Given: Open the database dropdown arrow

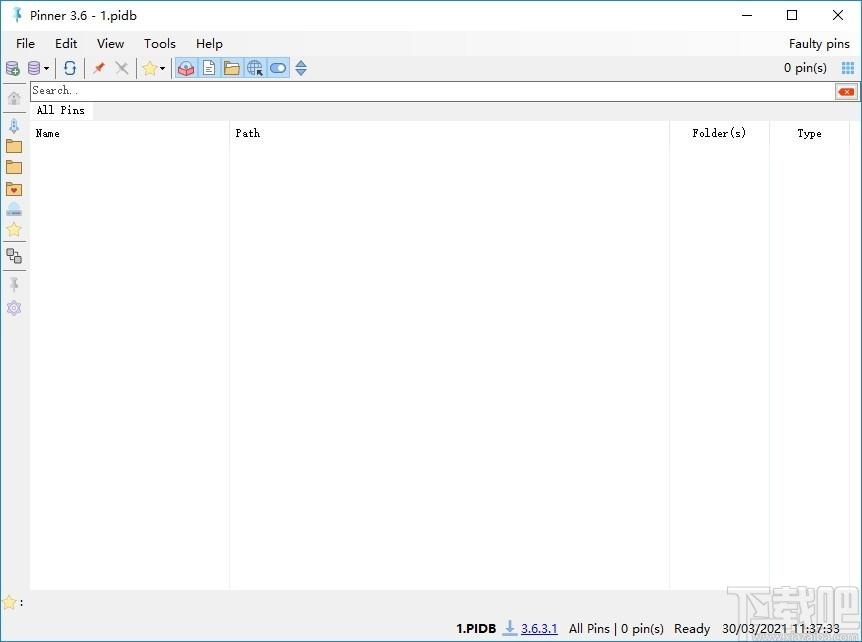Looking at the screenshot, I should pyautogui.click(x=46, y=69).
